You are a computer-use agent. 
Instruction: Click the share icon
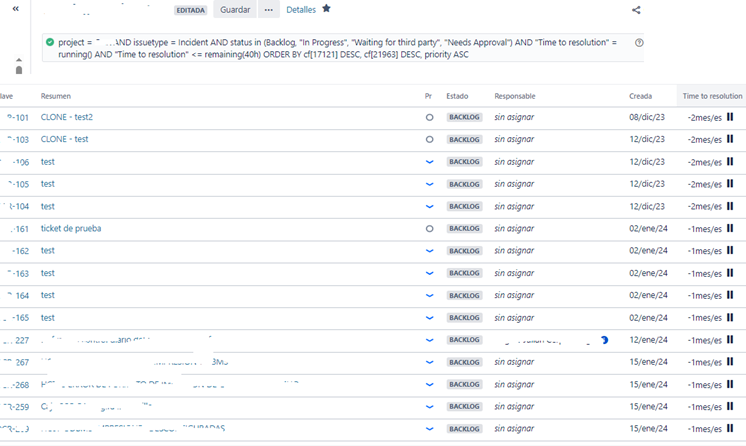(x=636, y=10)
